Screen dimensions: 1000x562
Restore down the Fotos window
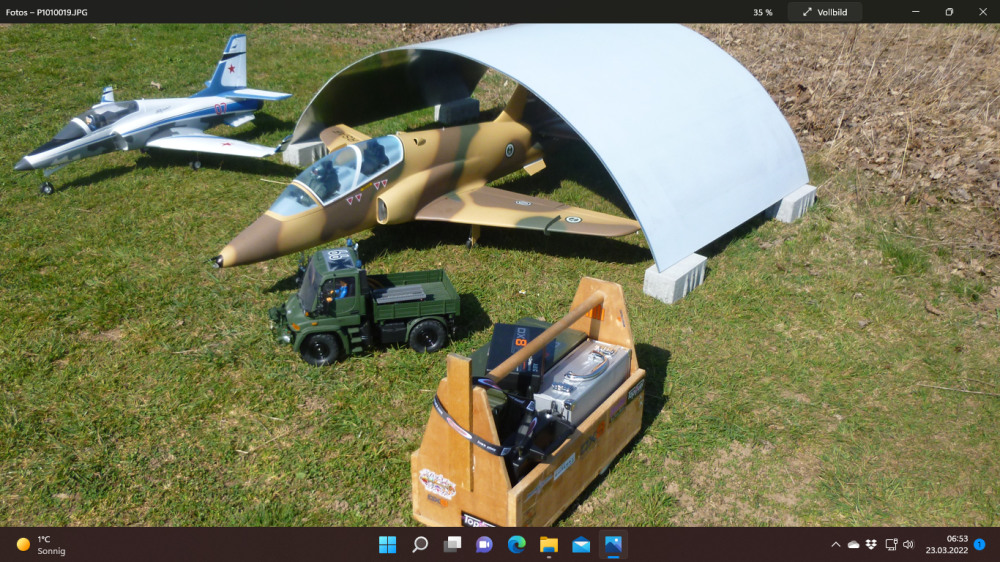click(x=949, y=12)
